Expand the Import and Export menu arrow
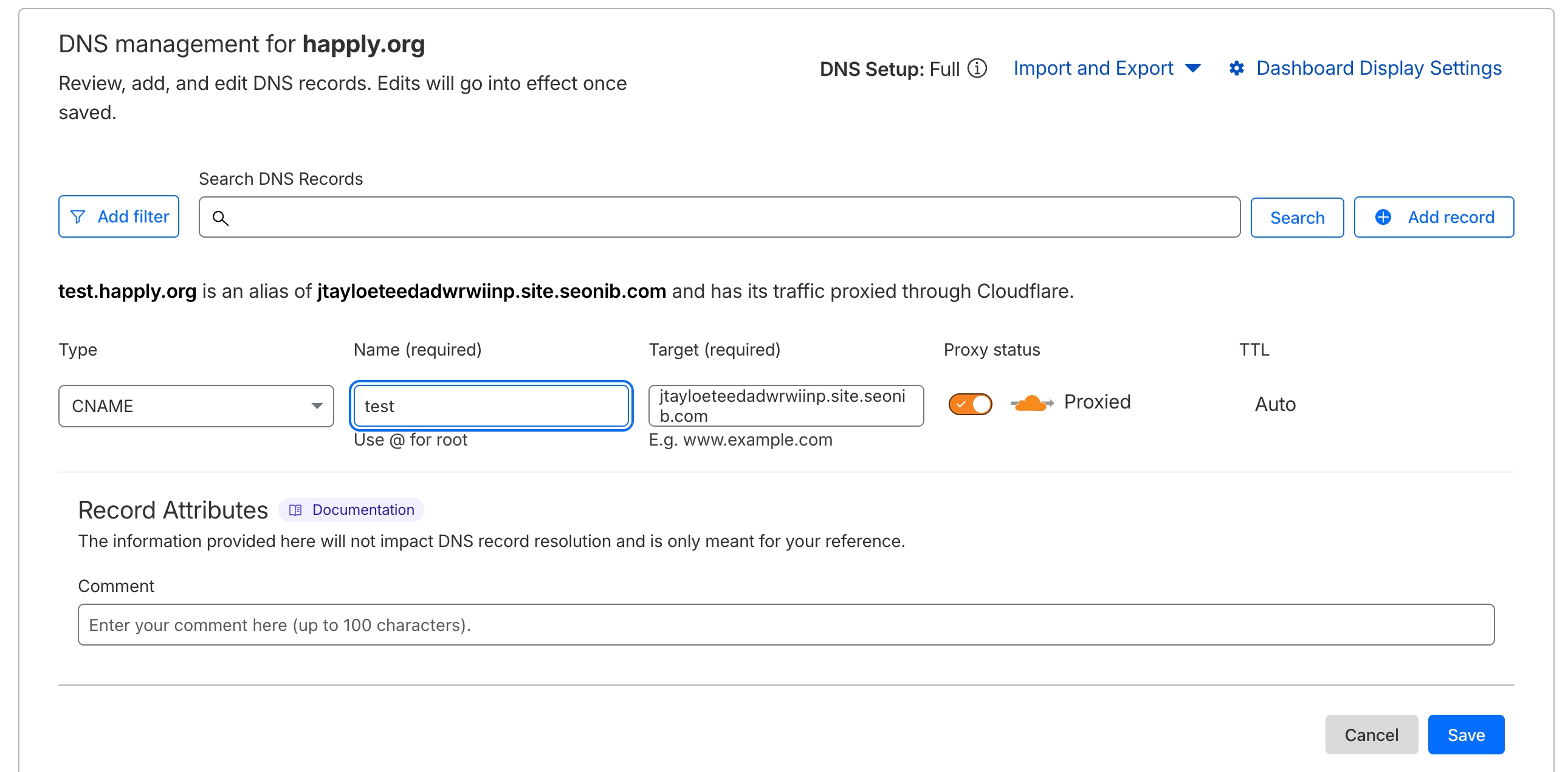 pyautogui.click(x=1193, y=68)
